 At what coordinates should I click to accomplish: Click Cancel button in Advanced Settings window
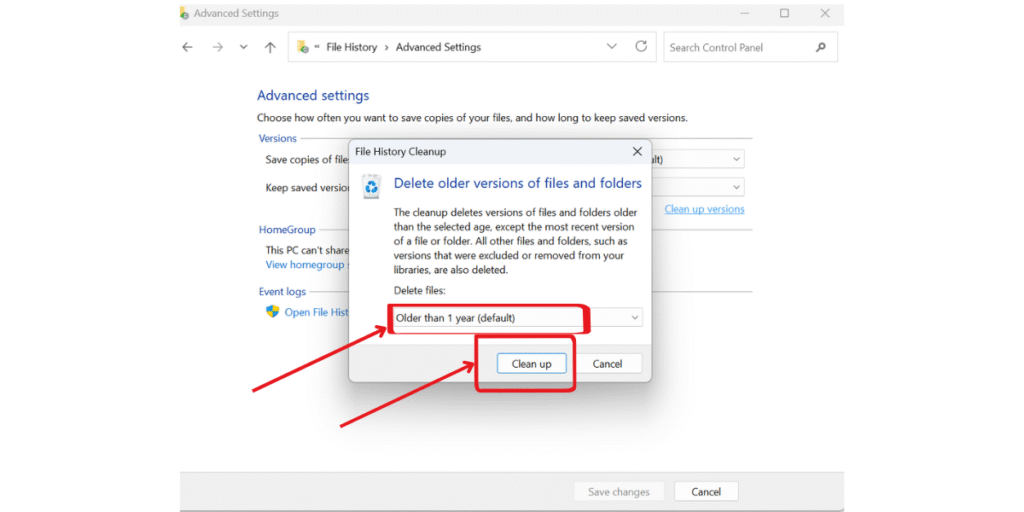point(706,492)
